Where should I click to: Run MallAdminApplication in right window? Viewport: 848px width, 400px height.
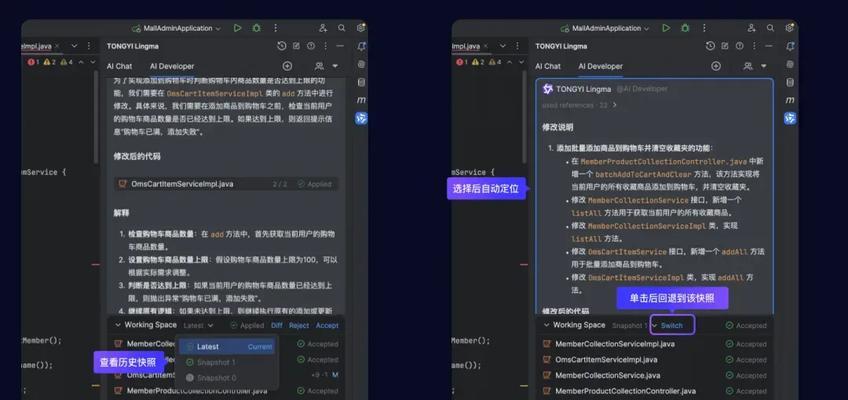click(666, 28)
